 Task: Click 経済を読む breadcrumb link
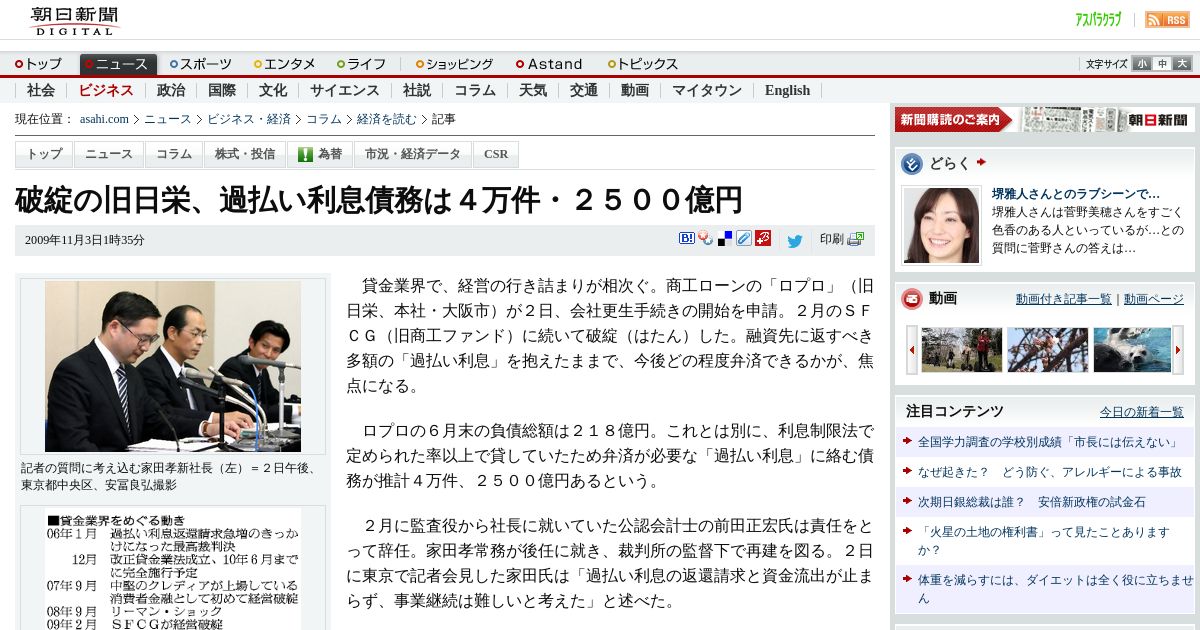387,119
